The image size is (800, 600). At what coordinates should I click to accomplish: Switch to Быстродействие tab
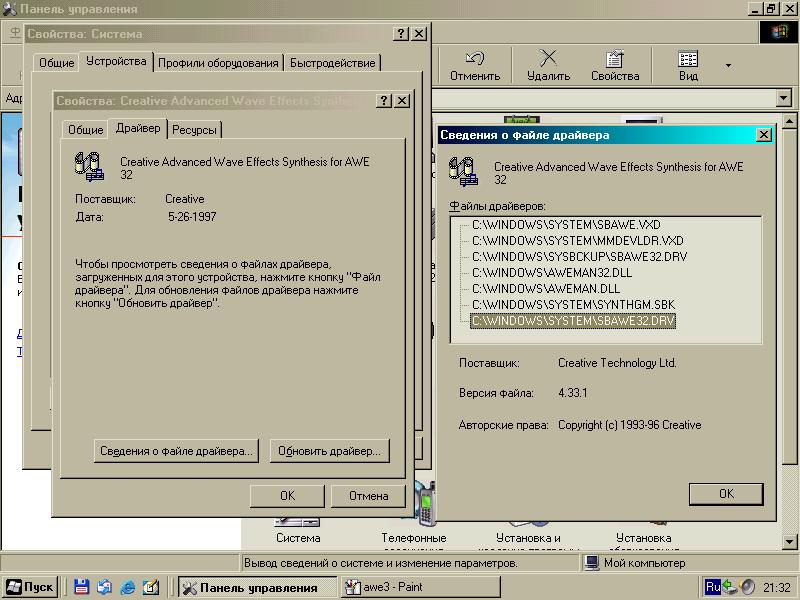(332, 63)
